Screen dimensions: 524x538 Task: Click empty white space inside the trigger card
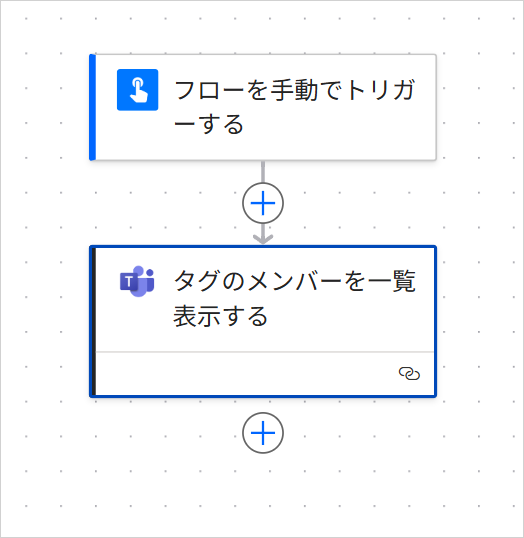tap(309, 146)
